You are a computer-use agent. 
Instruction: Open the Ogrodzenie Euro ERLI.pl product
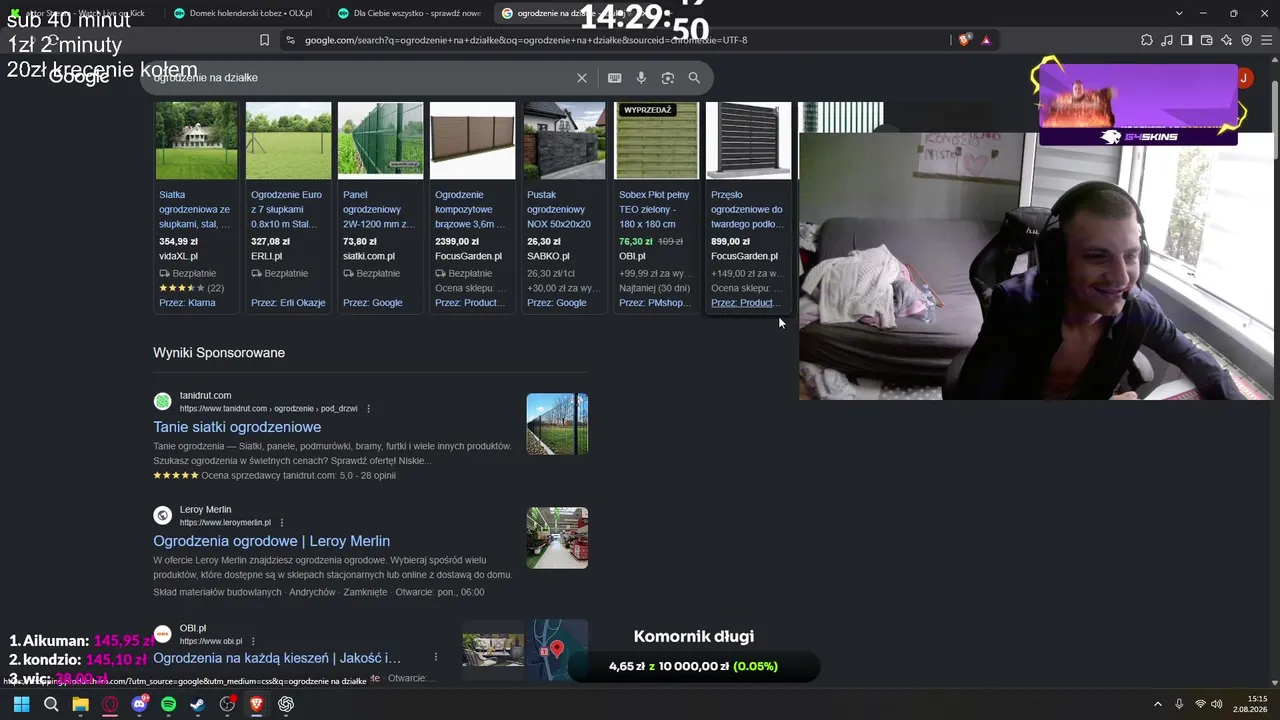287,209
